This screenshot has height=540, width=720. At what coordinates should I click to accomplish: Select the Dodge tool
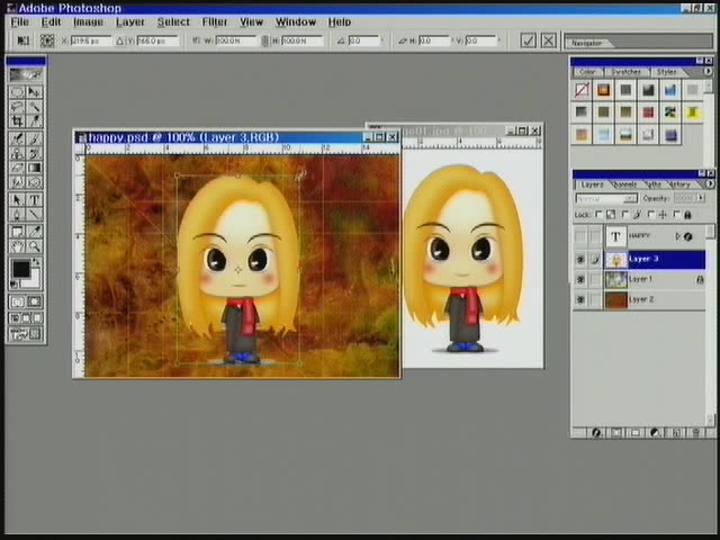pyautogui.click(x=34, y=182)
